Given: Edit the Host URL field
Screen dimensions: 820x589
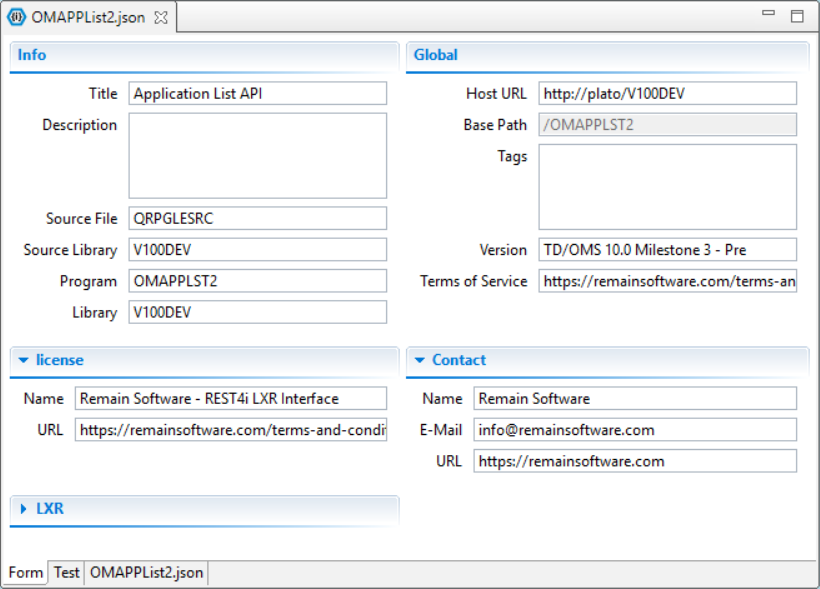Looking at the screenshot, I should coord(667,94).
